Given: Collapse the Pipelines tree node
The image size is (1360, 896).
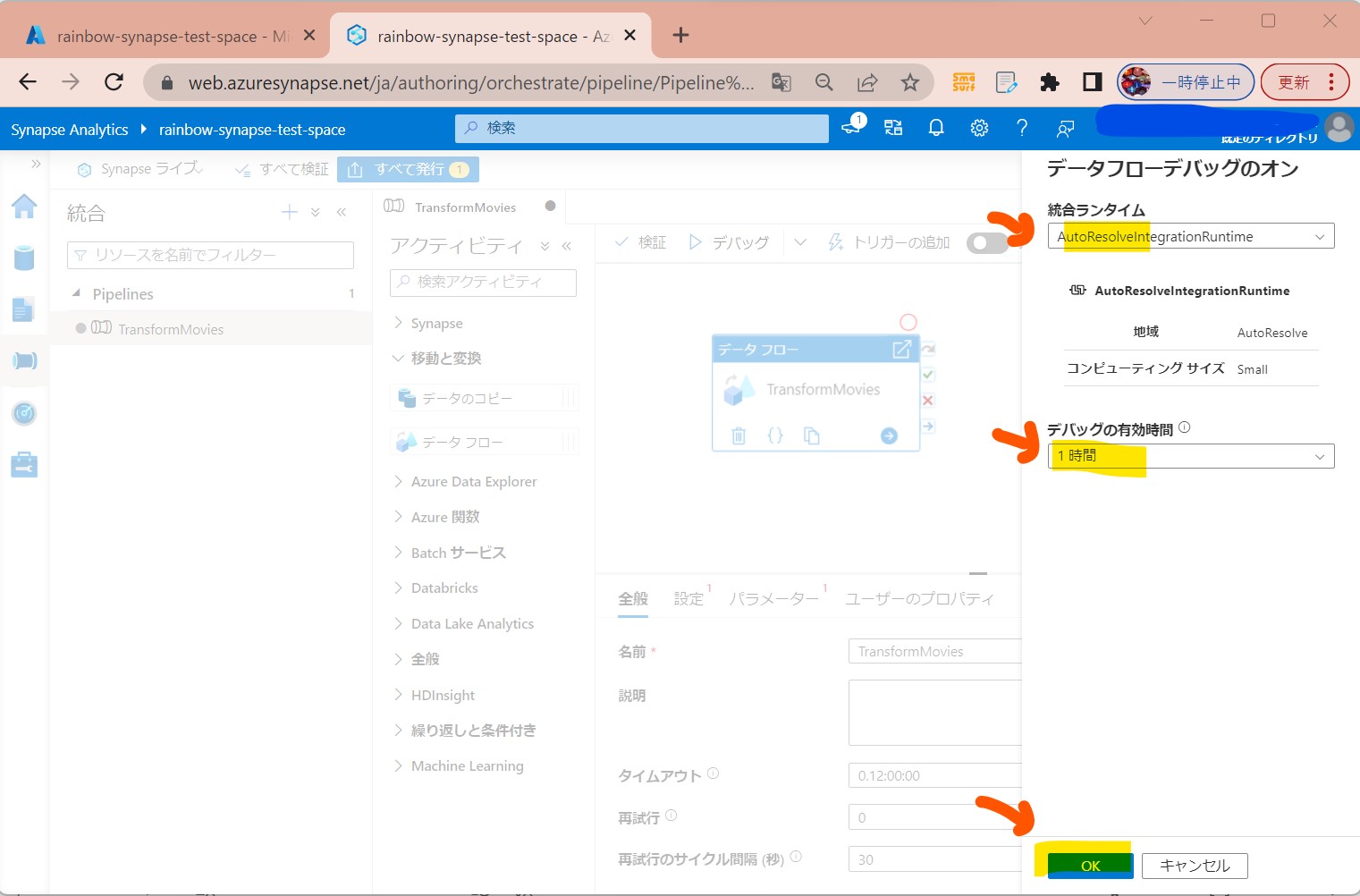Looking at the screenshot, I should click(77, 293).
